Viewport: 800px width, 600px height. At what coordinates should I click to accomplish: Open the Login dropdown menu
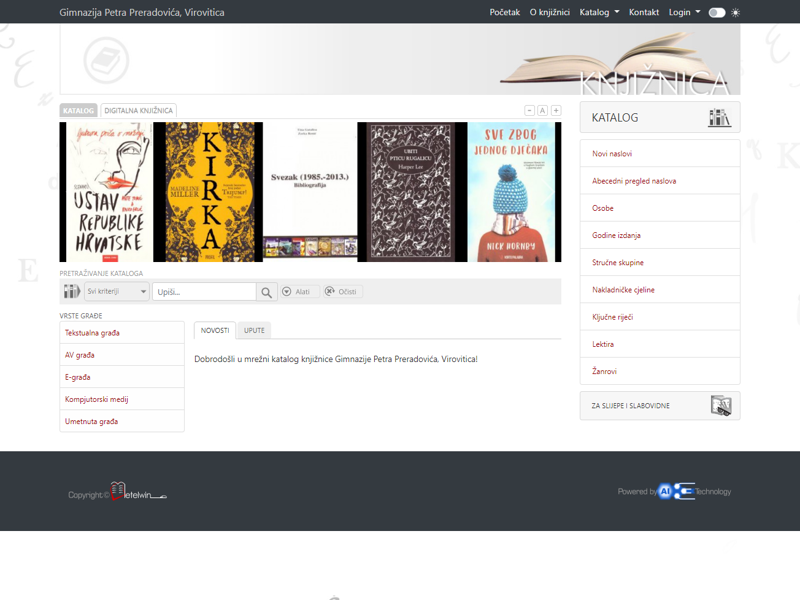click(684, 12)
